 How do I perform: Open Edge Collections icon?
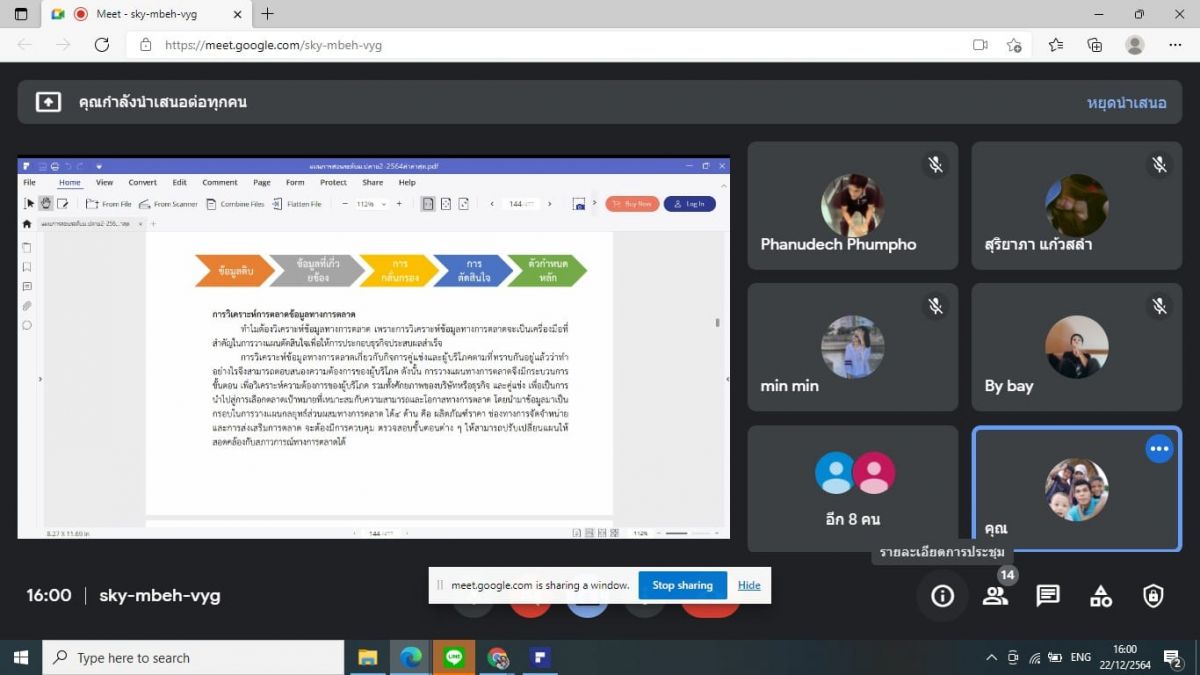(1095, 45)
